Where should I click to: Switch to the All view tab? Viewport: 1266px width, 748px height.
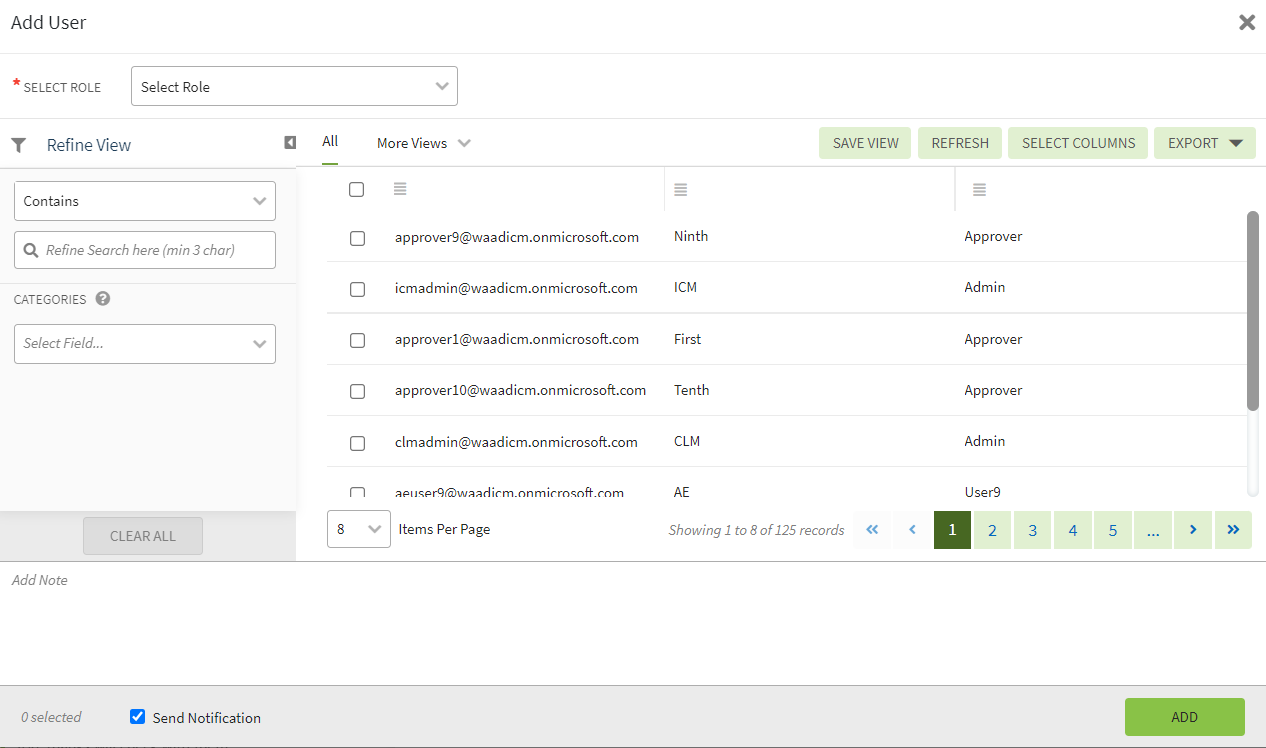click(330, 142)
